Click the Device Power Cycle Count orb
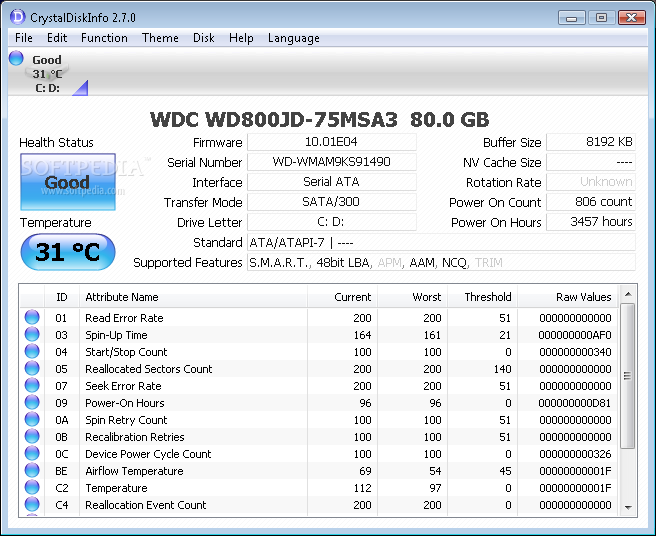Screen dimensions: 656x536 pos(32,453)
